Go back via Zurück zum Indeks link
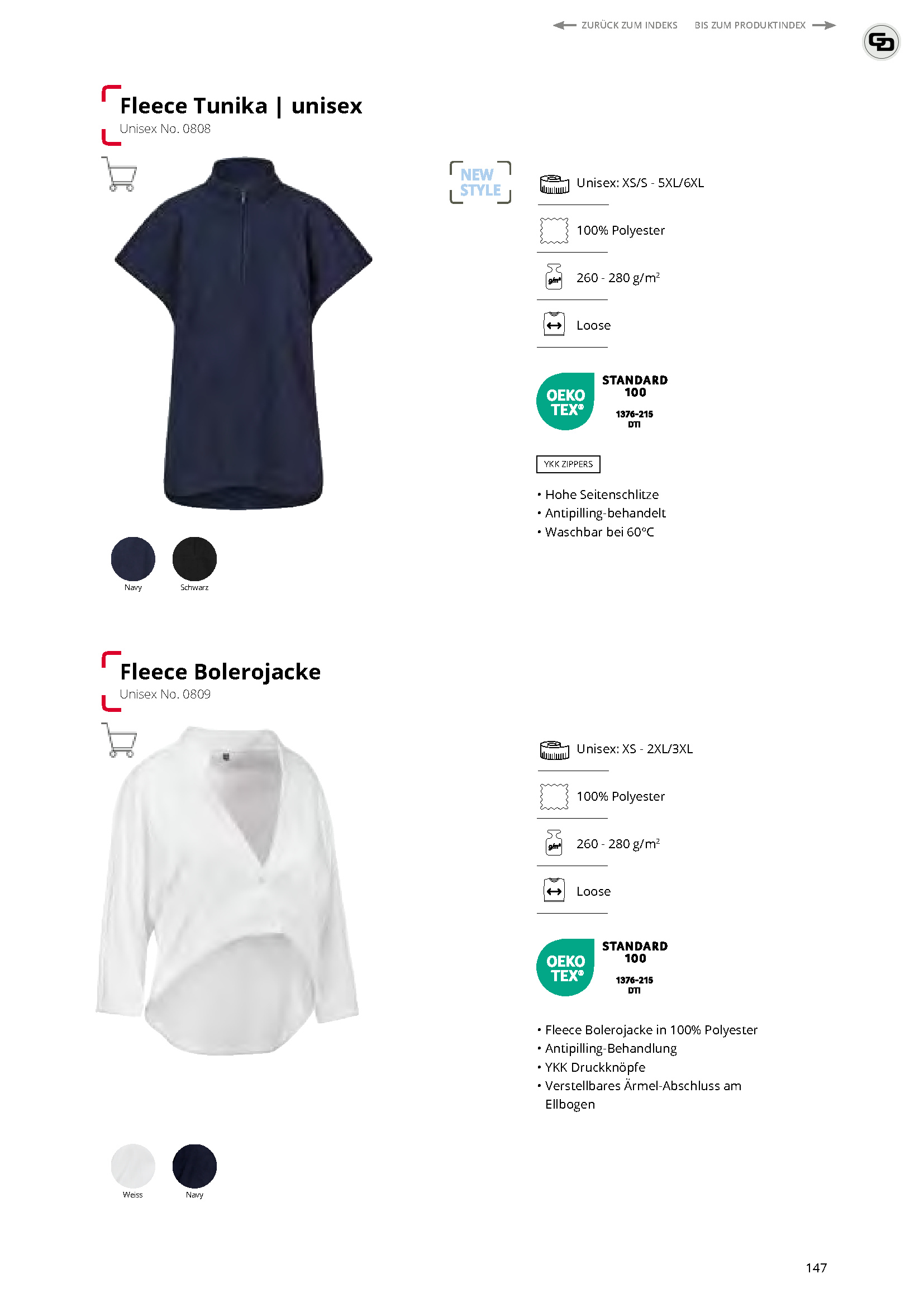Screen dimensions: 924x1307 615,25
